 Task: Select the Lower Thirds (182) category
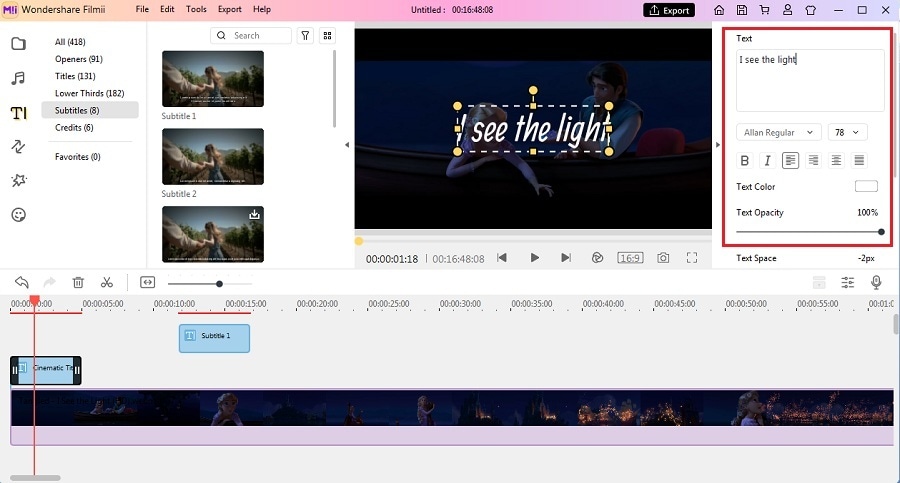(x=90, y=93)
